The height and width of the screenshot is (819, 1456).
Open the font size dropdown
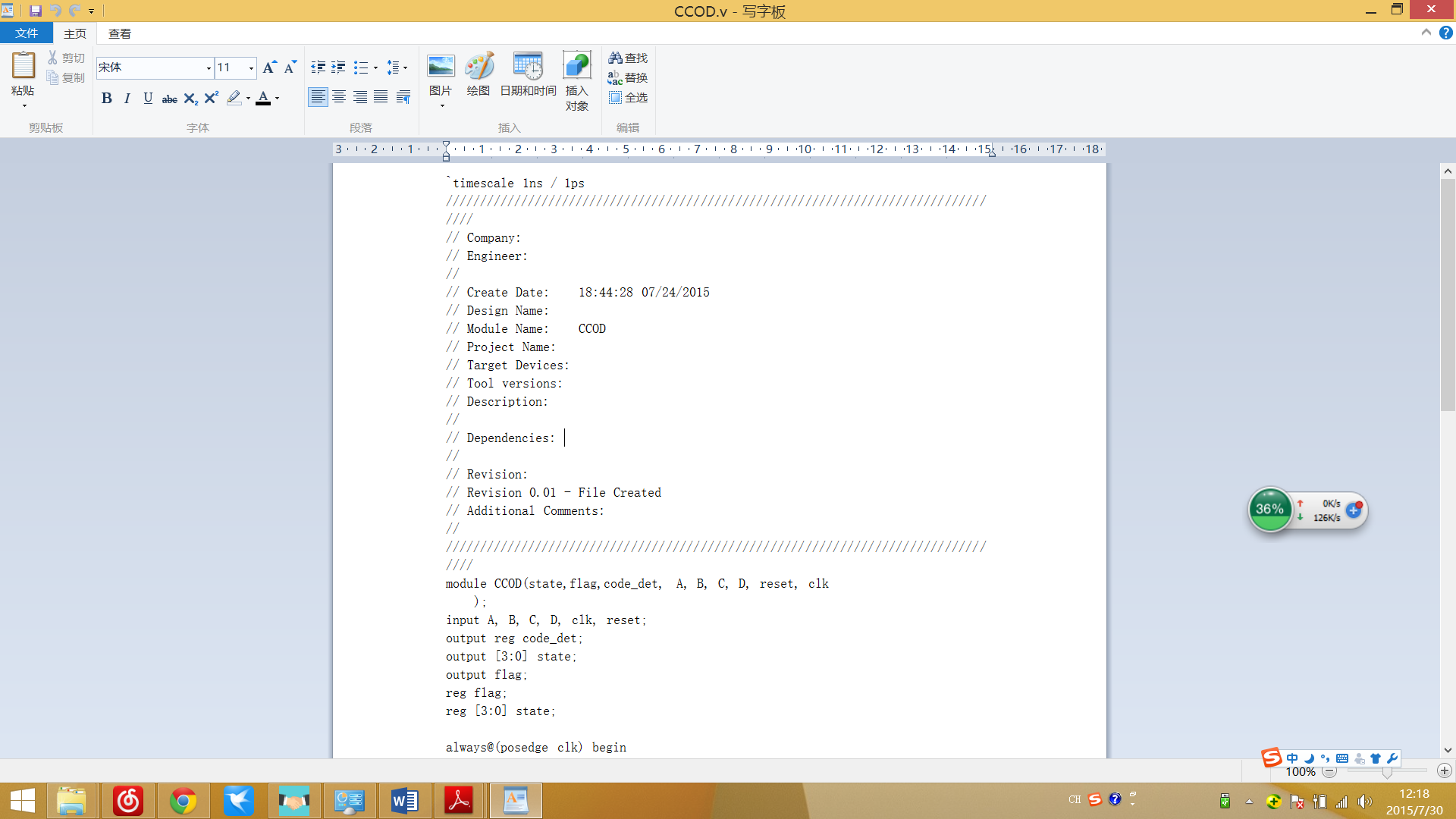tap(251, 68)
